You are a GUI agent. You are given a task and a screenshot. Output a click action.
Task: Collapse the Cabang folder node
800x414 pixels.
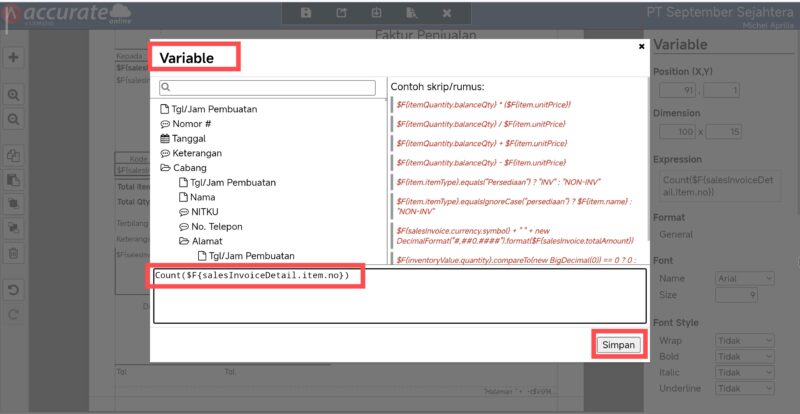click(x=165, y=168)
